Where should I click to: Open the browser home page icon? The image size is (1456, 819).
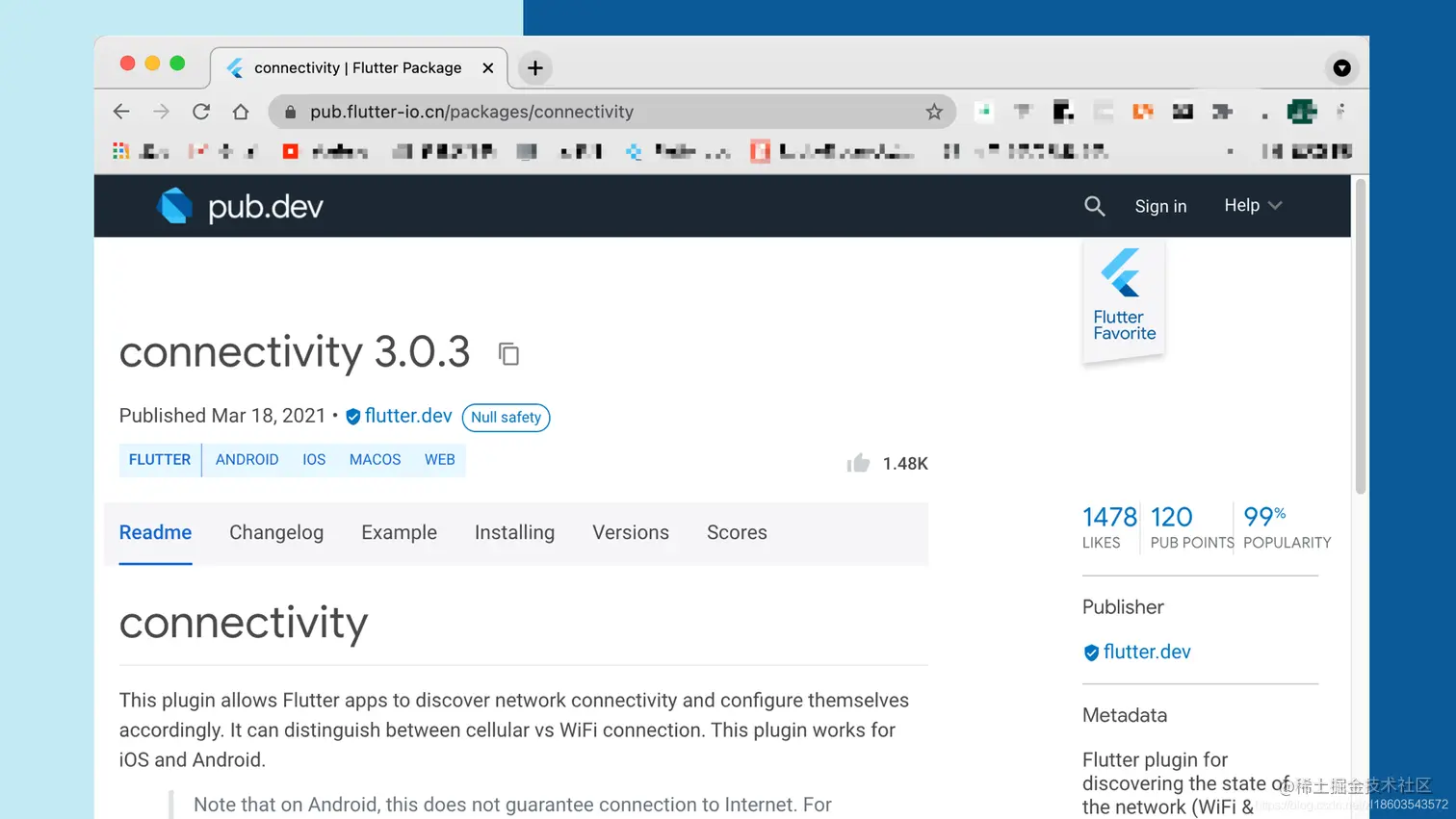[241, 112]
